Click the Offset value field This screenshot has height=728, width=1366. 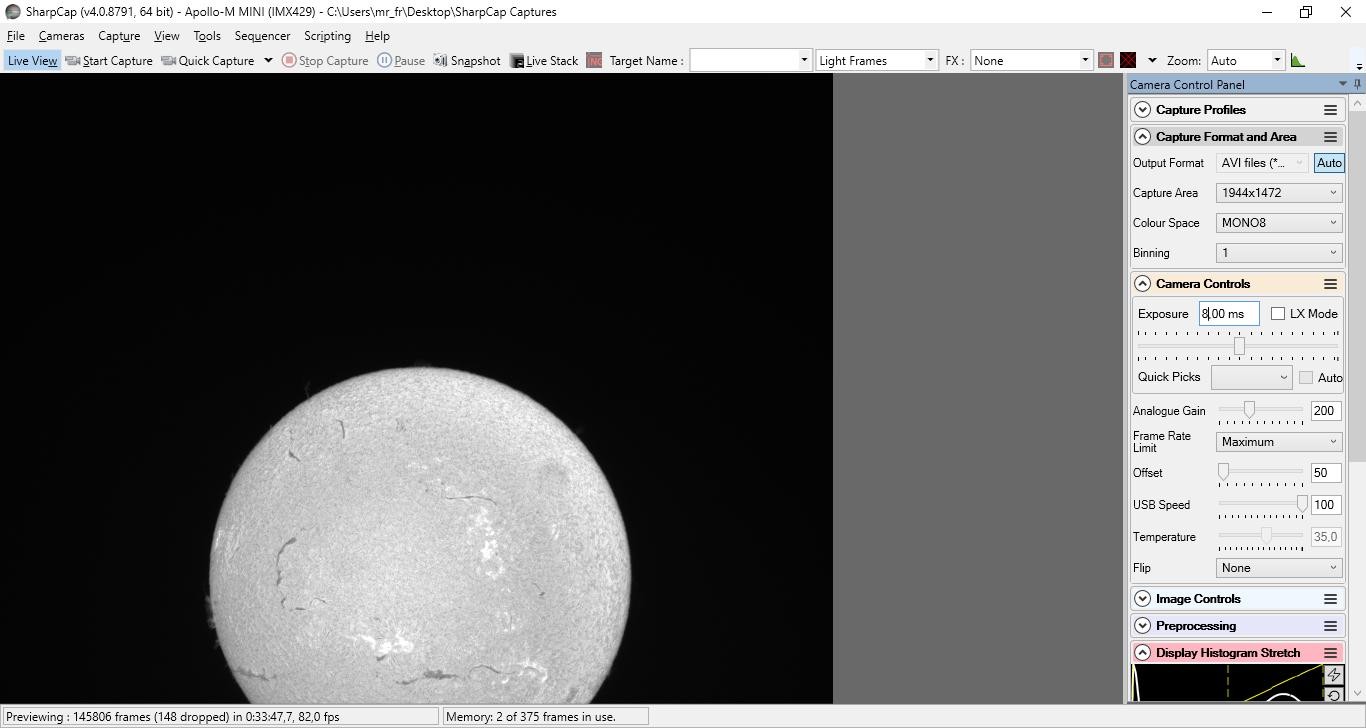click(x=1326, y=473)
